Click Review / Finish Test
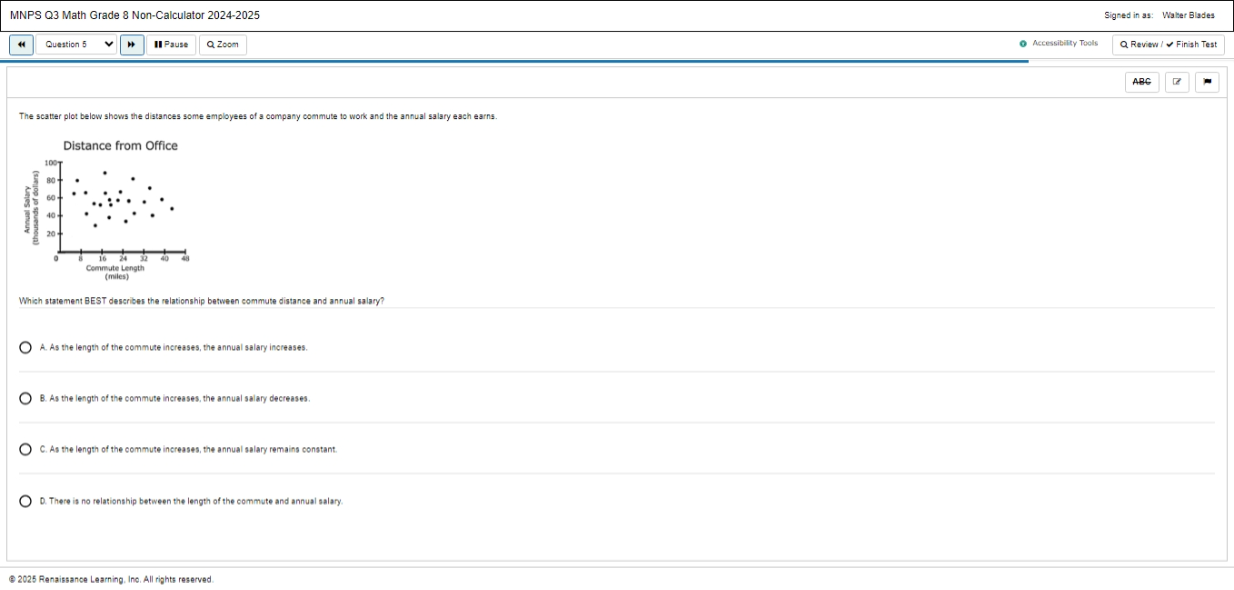The height and width of the screenshot is (590, 1234). click(x=1168, y=45)
